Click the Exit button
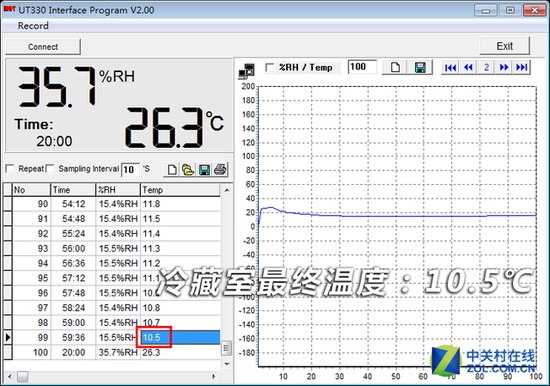The width and height of the screenshot is (550, 386). (x=504, y=46)
